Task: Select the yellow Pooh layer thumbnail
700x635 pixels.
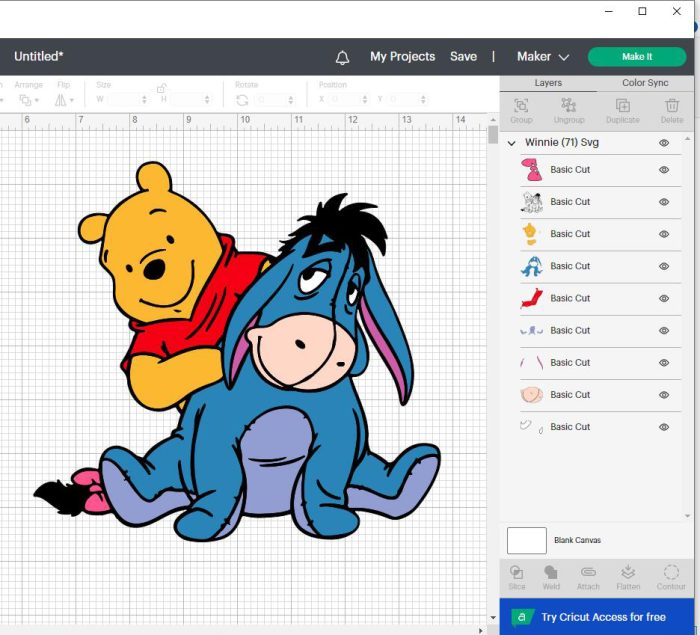Action: [530, 234]
